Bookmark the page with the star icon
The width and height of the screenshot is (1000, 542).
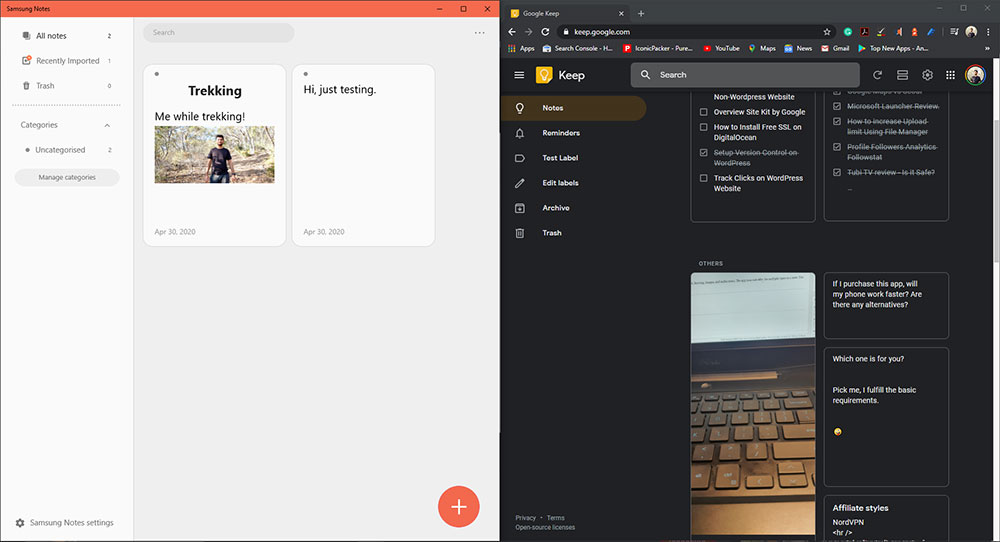[827, 32]
